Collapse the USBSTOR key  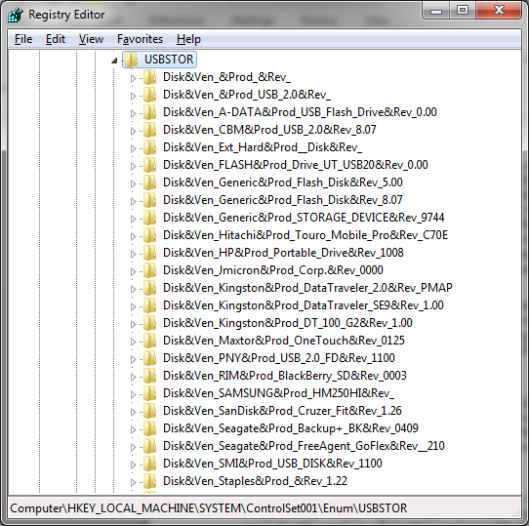[115, 60]
